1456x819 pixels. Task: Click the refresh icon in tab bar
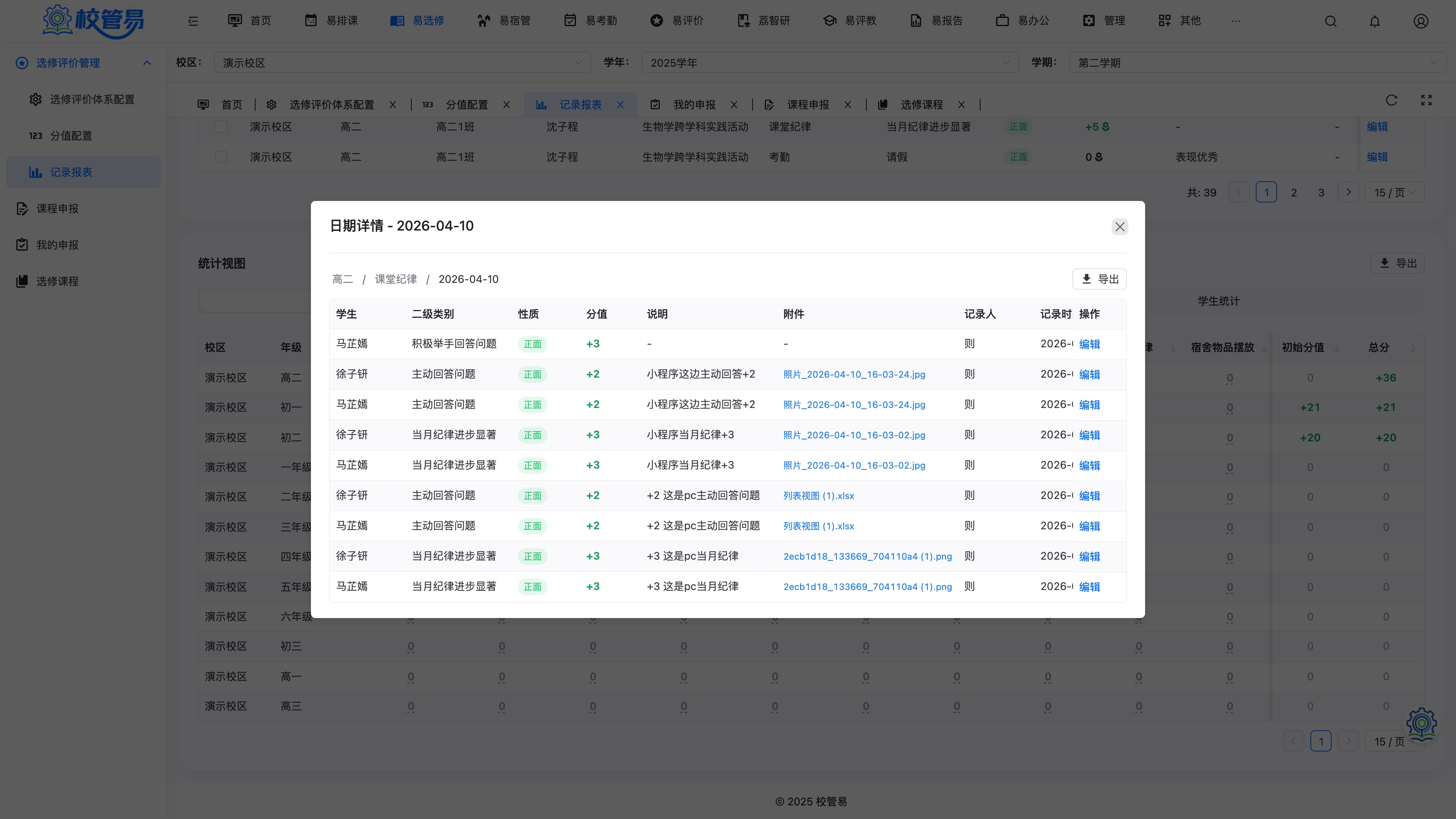[1392, 100]
